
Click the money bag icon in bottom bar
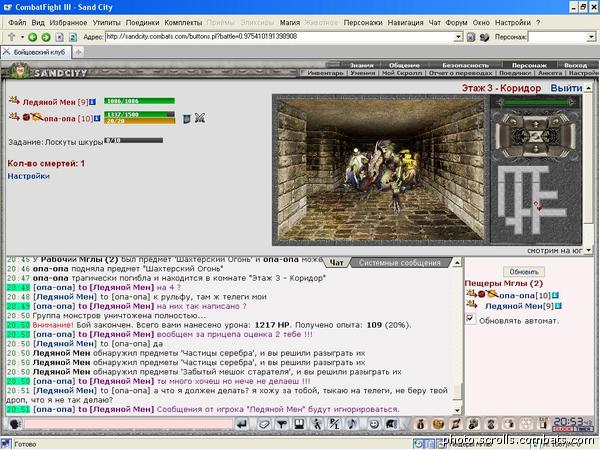coord(421,424)
